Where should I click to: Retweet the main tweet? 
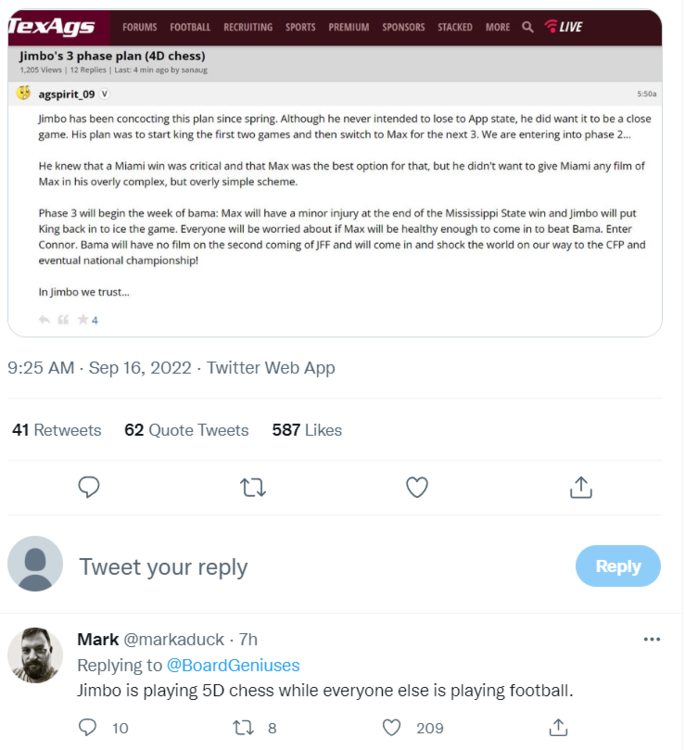(x=253, y=487)
